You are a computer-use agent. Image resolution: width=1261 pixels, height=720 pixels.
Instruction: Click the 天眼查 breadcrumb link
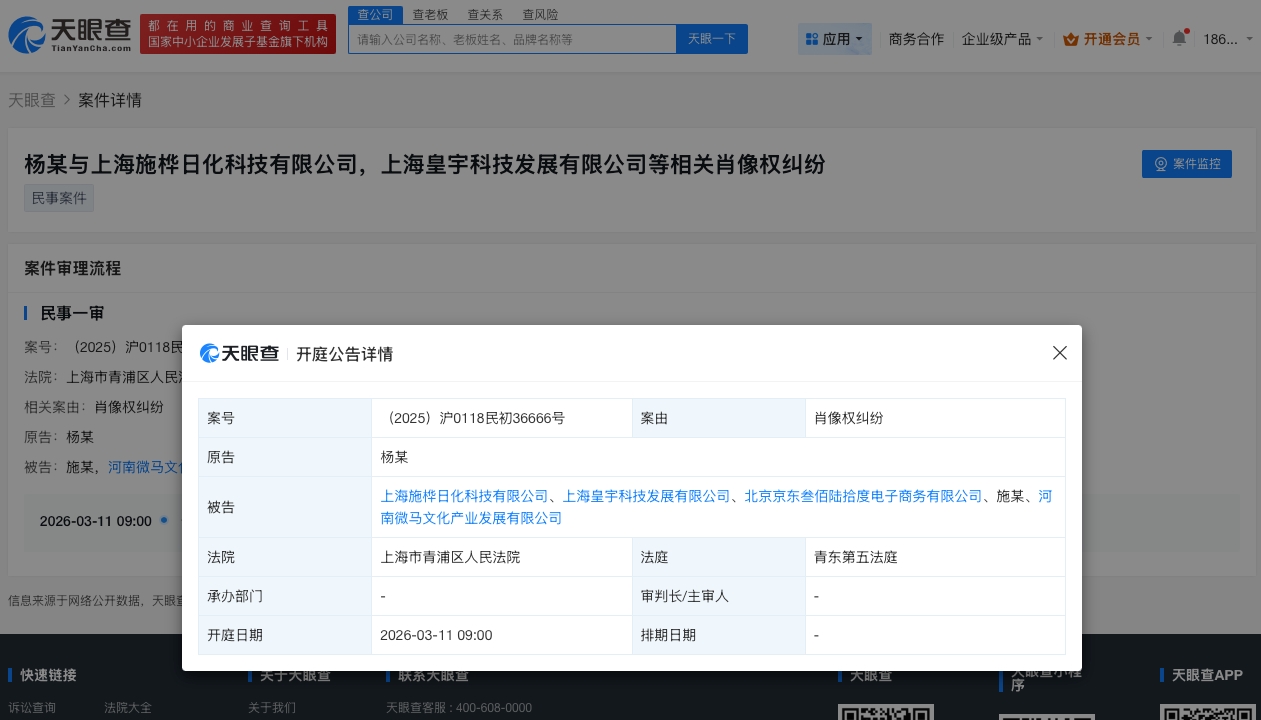point(32,100)
